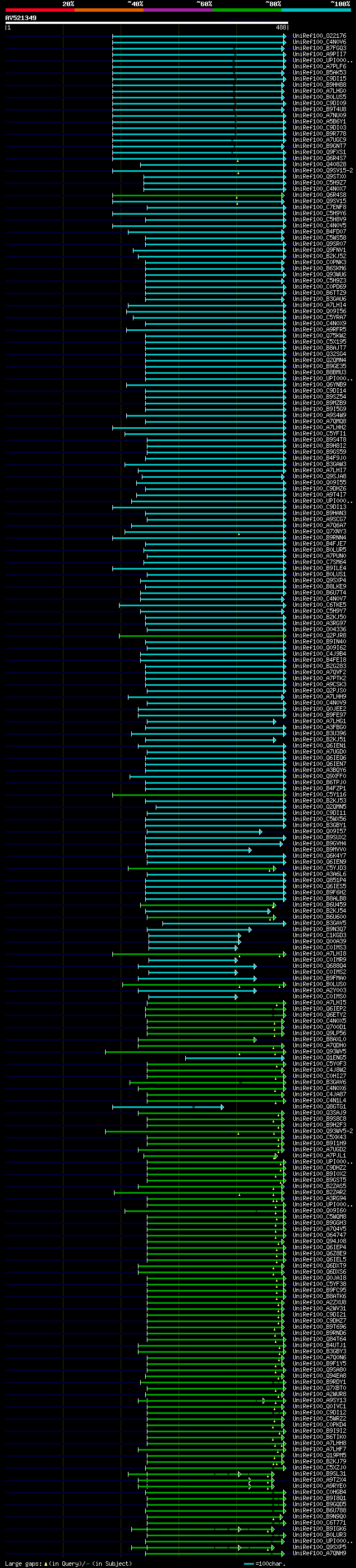Image resolution: width=356 pixels, height=1568 pixels.
Task: Select the UniRef100_B9HH88 label
Action: 319,85
